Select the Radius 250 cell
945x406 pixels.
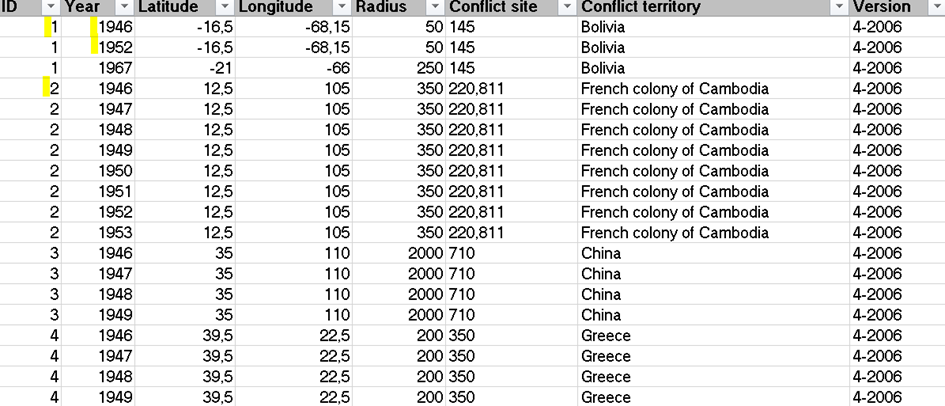(399, 68)
